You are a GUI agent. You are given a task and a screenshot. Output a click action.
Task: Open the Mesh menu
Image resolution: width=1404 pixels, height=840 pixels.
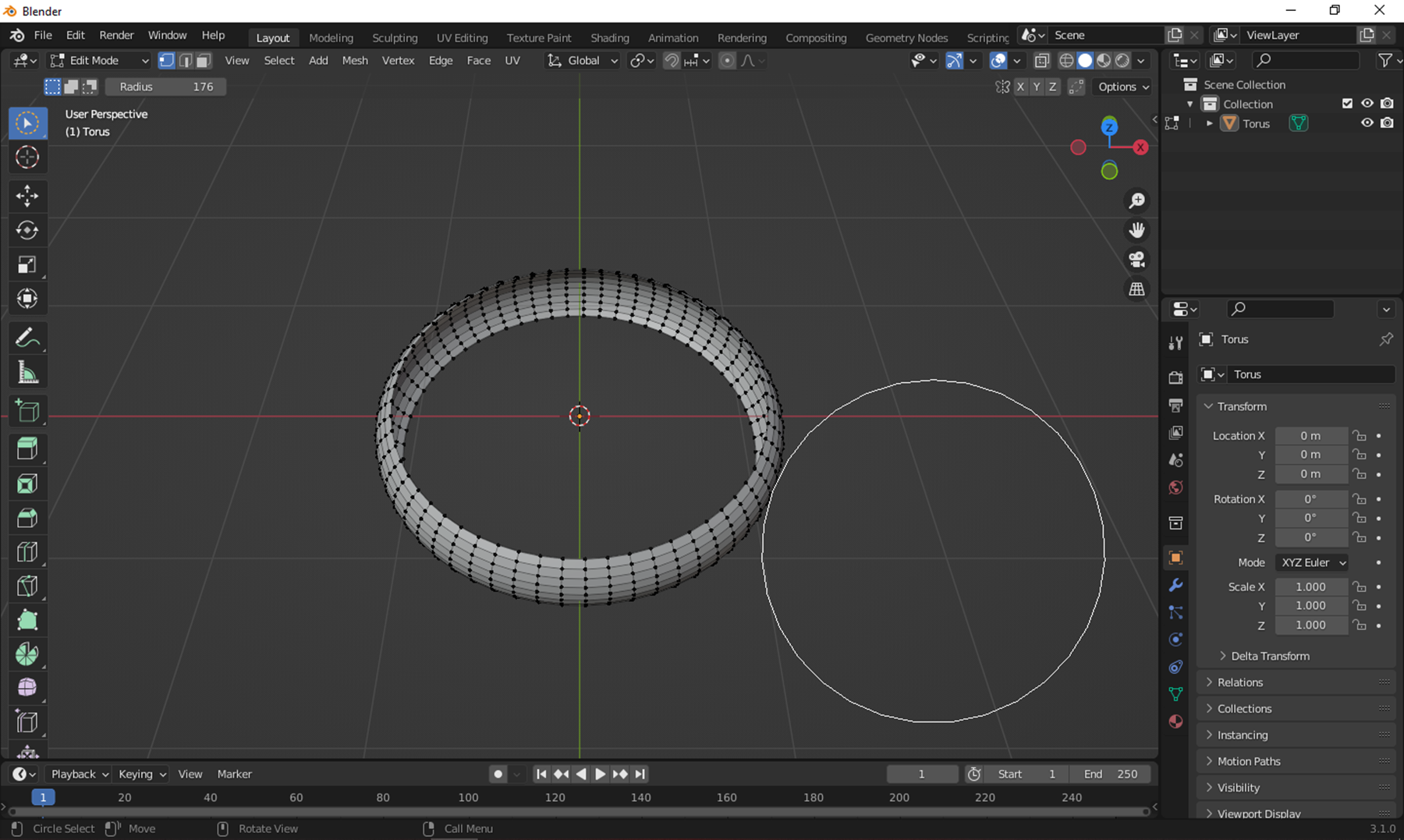[355, 60]
